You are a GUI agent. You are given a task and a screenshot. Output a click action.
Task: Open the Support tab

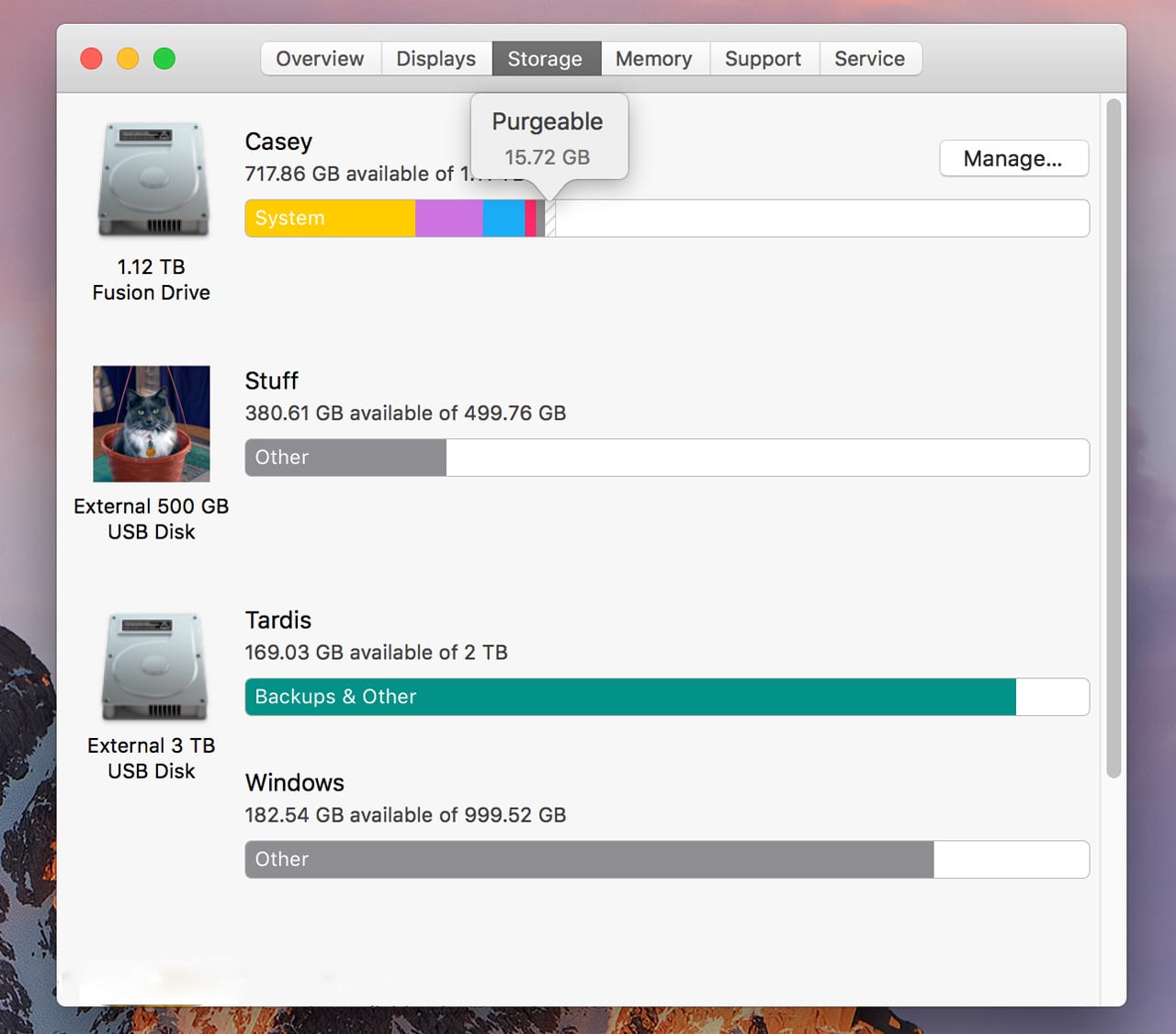pyautogui.click(x=763, y=59)
